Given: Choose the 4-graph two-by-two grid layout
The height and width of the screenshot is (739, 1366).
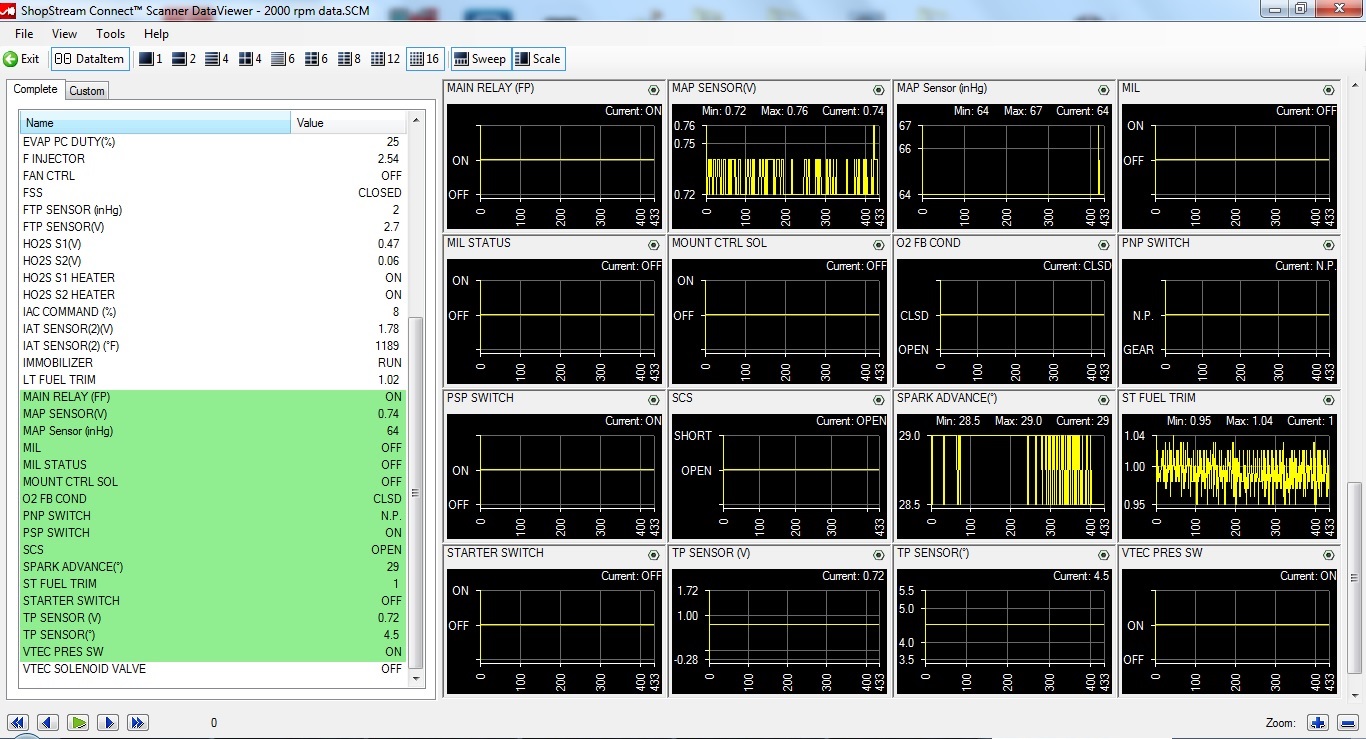Looking at the screenshot, I should 251,59.
